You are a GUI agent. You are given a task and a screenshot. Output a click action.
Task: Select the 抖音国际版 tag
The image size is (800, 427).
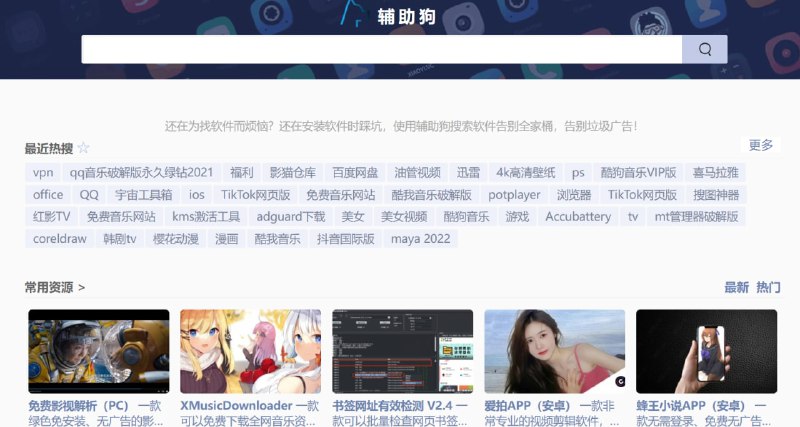(345, 238)
